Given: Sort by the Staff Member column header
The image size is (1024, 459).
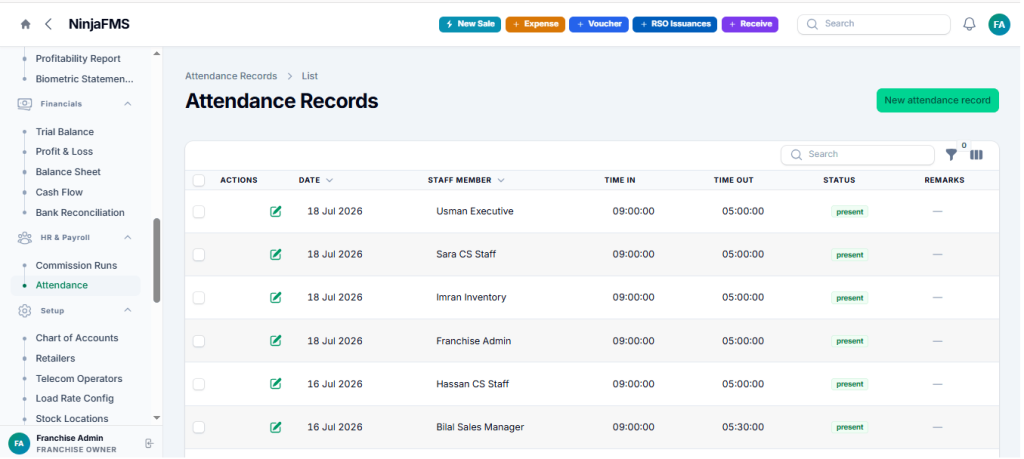Looking at the screenshot, I should click(x=466, y=180).
